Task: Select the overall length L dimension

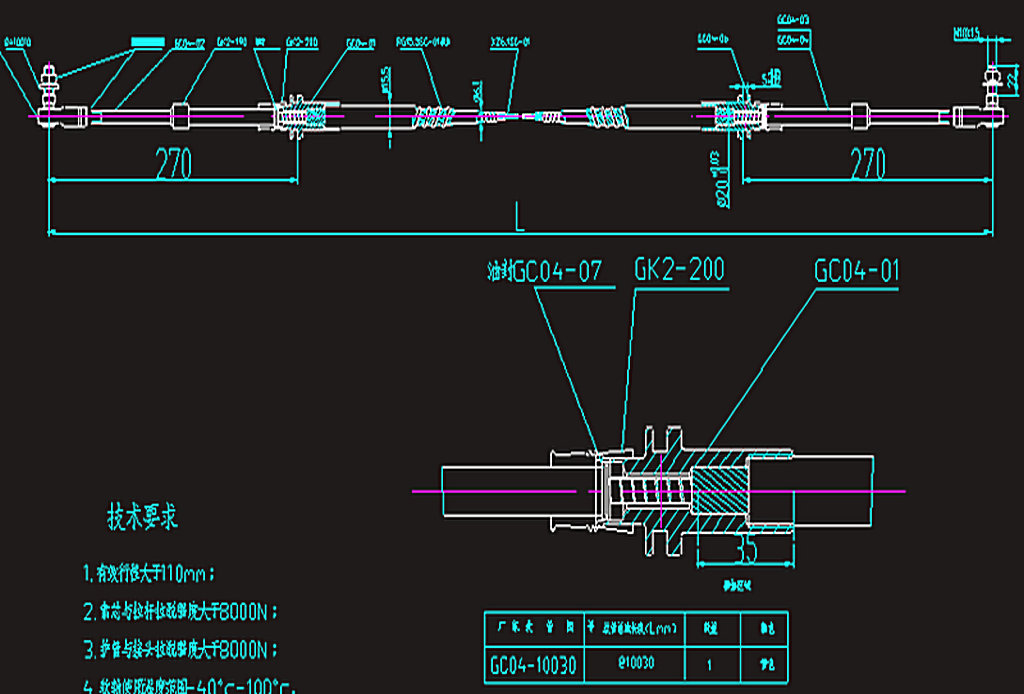Action: click(519, 218)
